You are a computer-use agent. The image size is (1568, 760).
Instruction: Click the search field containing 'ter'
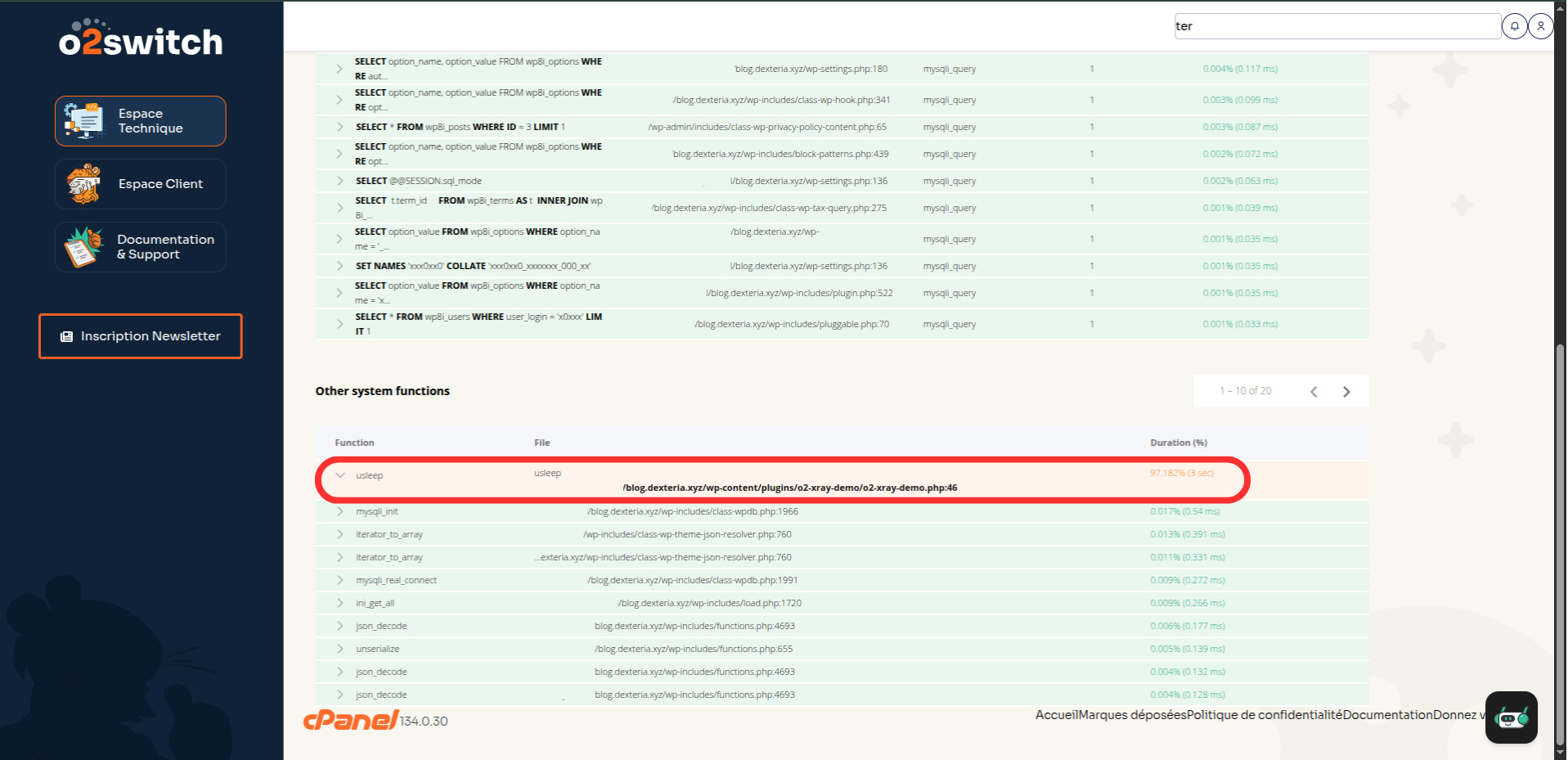pyautogui.click(x=1337, y=26)
